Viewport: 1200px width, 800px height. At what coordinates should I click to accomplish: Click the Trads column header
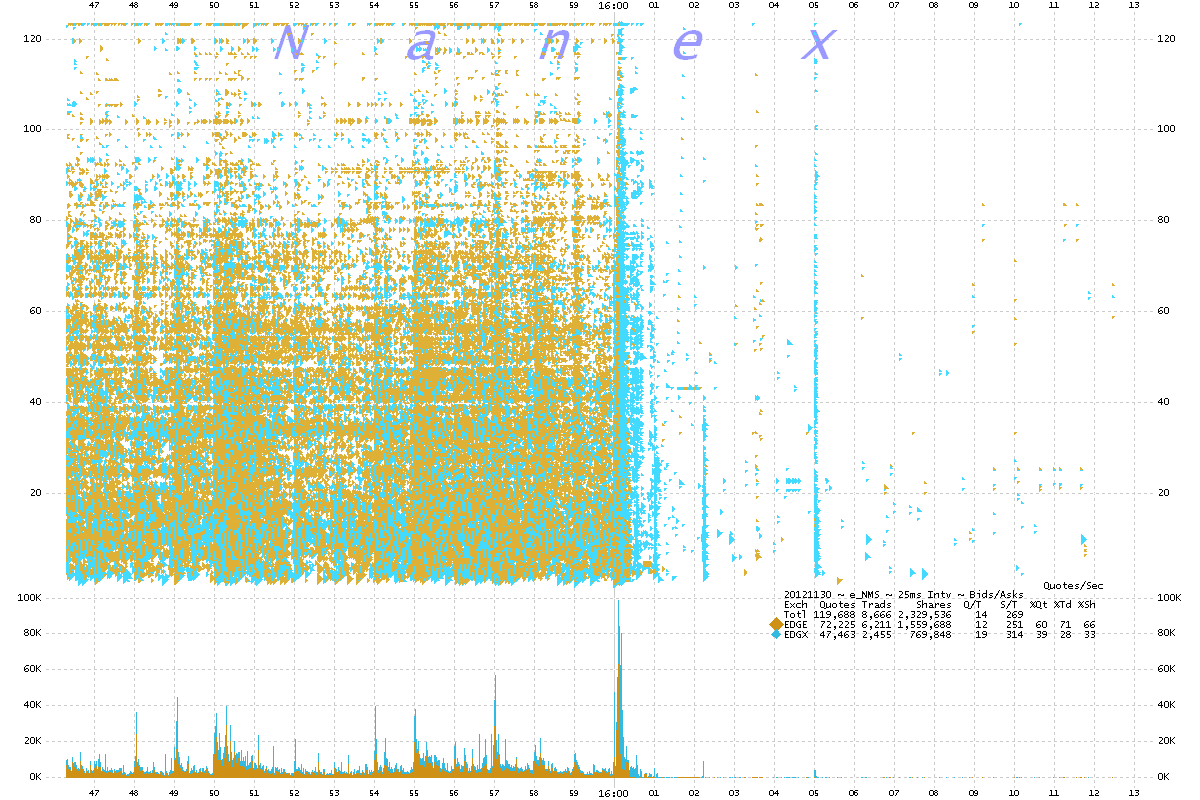[x=876, y=604]
